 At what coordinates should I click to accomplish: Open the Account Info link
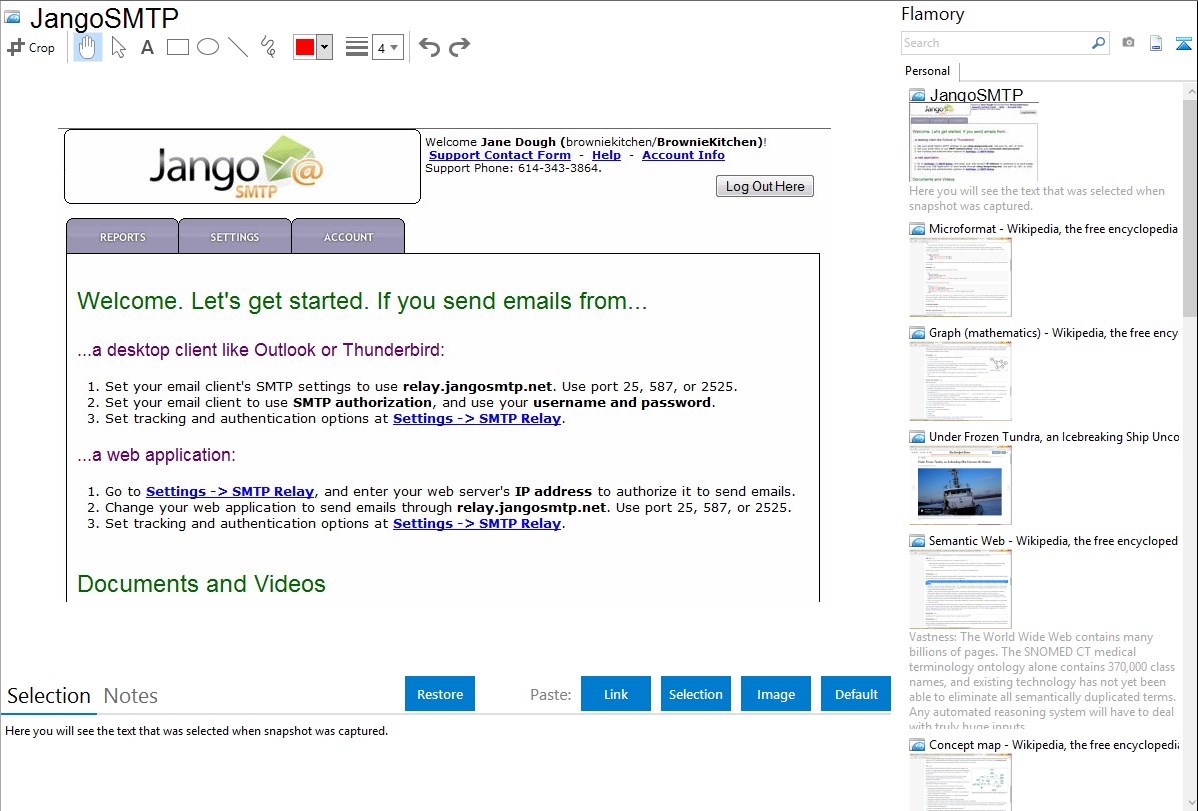[x=683, y=155]
